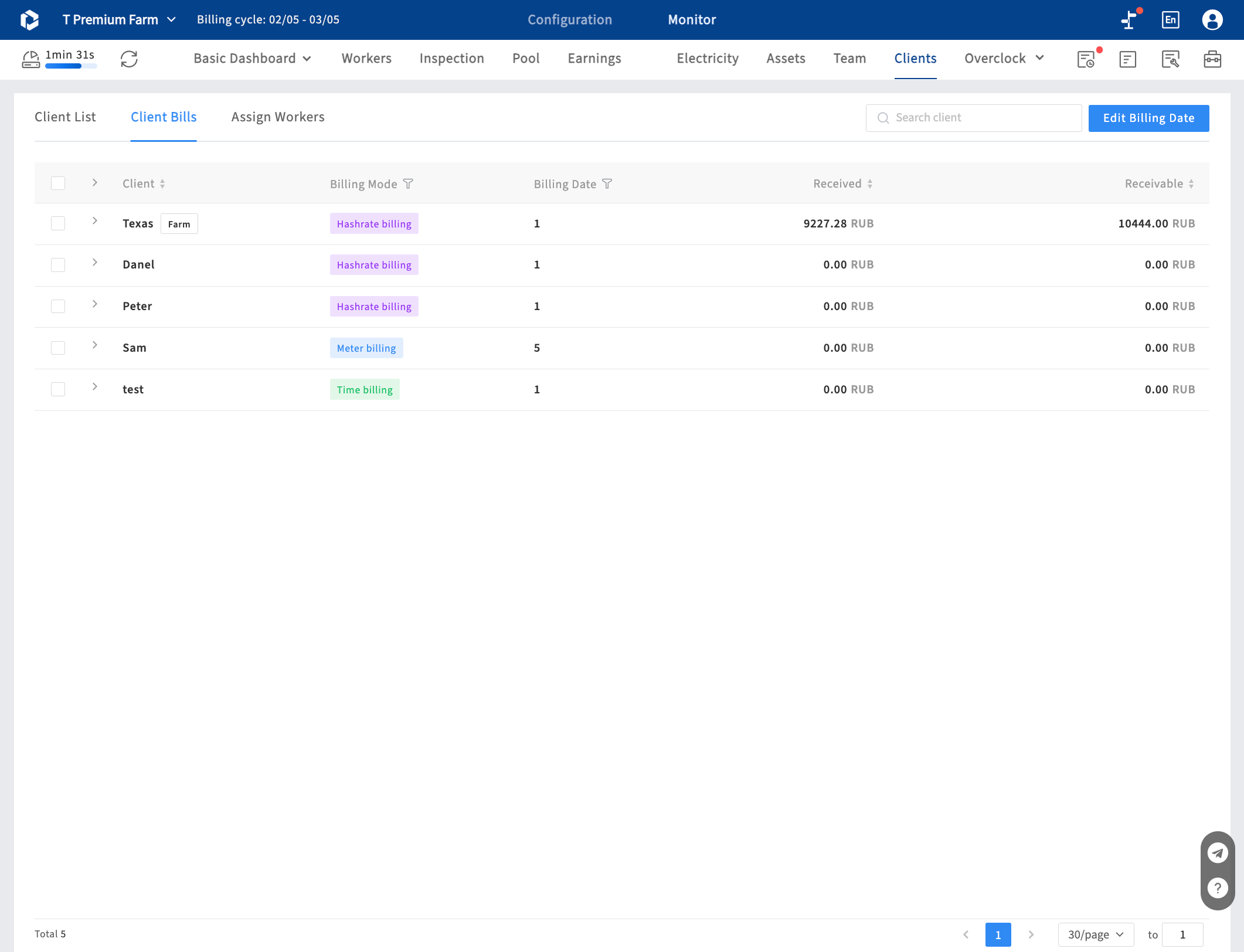Click page 1 pagination button
This screenshot has height=952, width=1244.
998,935
